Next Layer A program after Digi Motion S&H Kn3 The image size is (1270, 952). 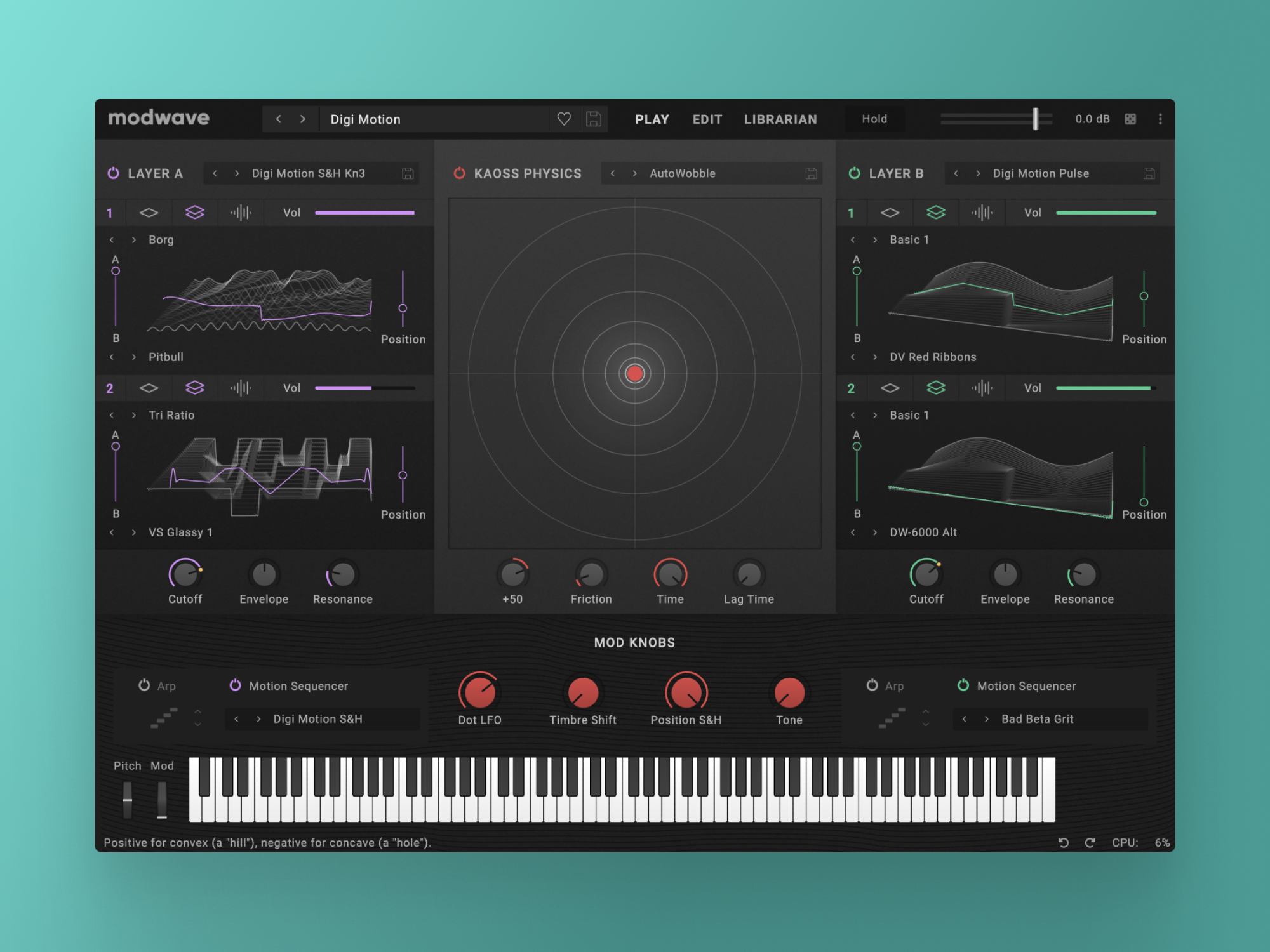237,173
